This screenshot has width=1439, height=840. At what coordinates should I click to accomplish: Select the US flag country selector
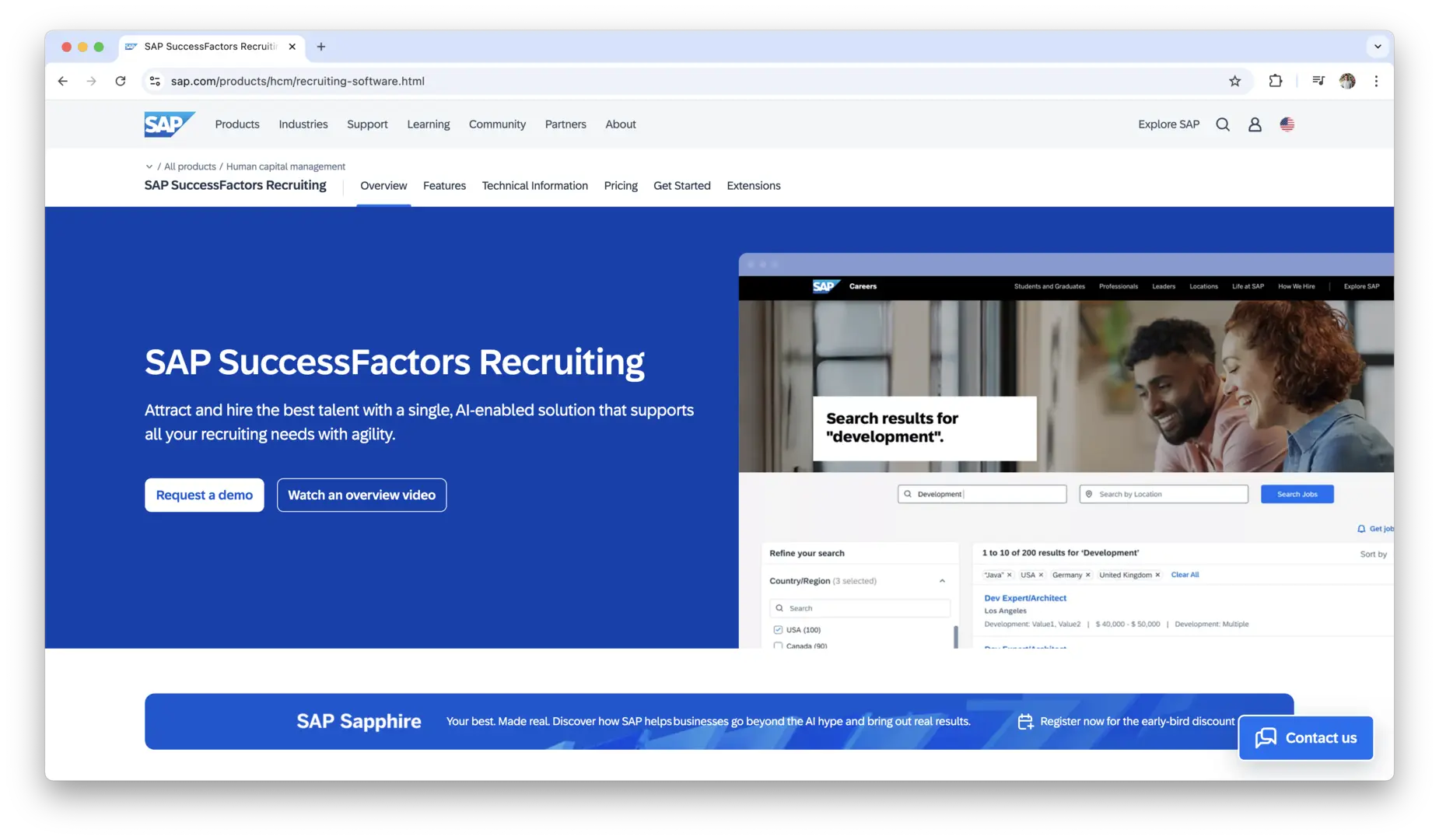pyautogui.click(x=1287, y=124)
